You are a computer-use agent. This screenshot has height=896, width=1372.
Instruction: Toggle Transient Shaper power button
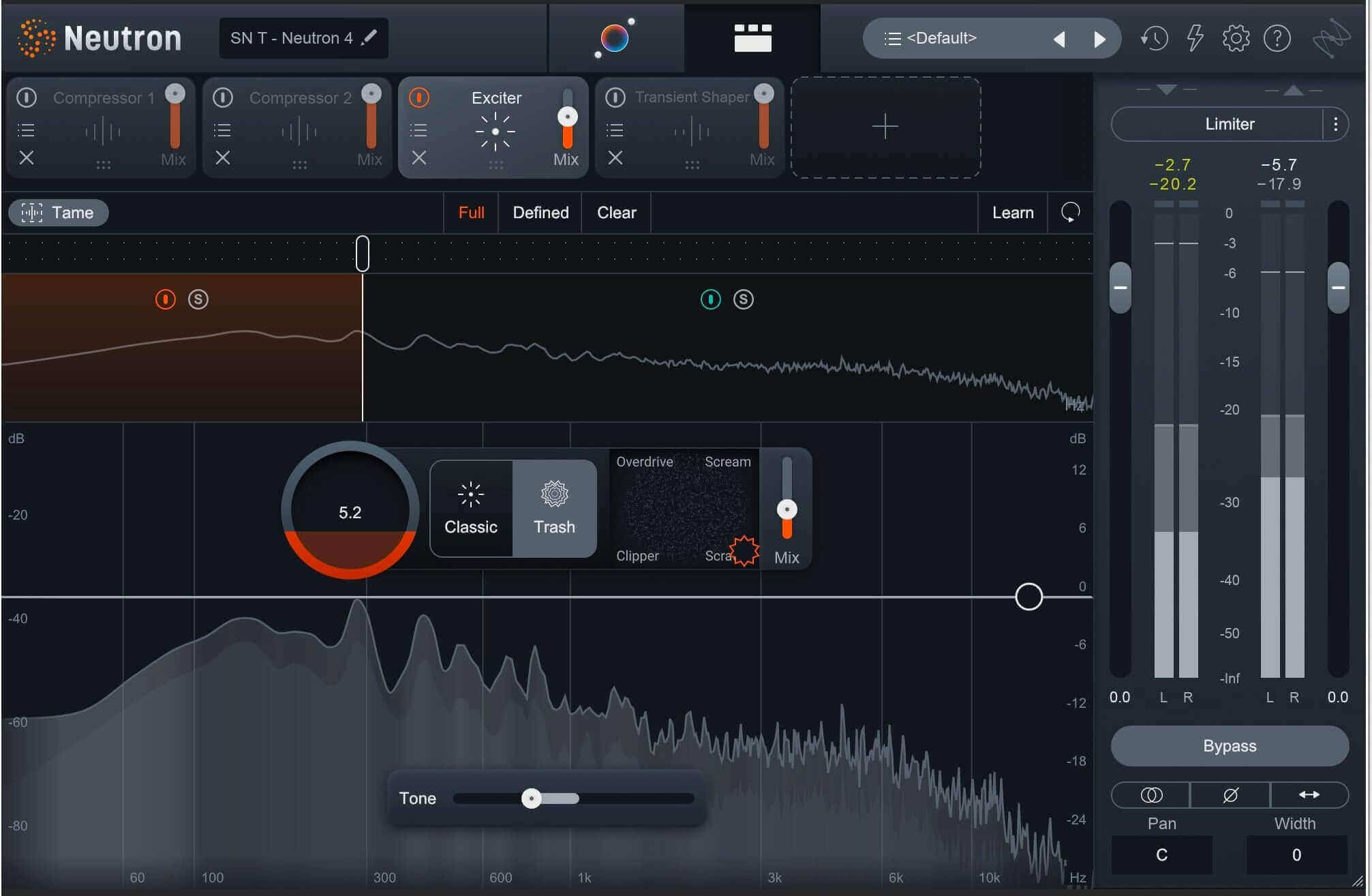(615, 98)
